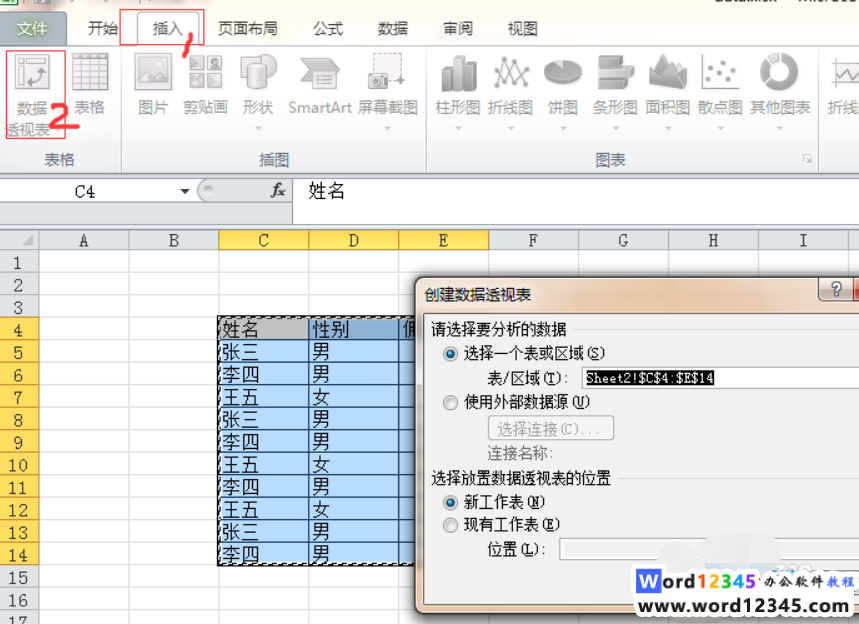Select row 1 header
This screenshot has height=624, width=859.
(x=19, y=263)
